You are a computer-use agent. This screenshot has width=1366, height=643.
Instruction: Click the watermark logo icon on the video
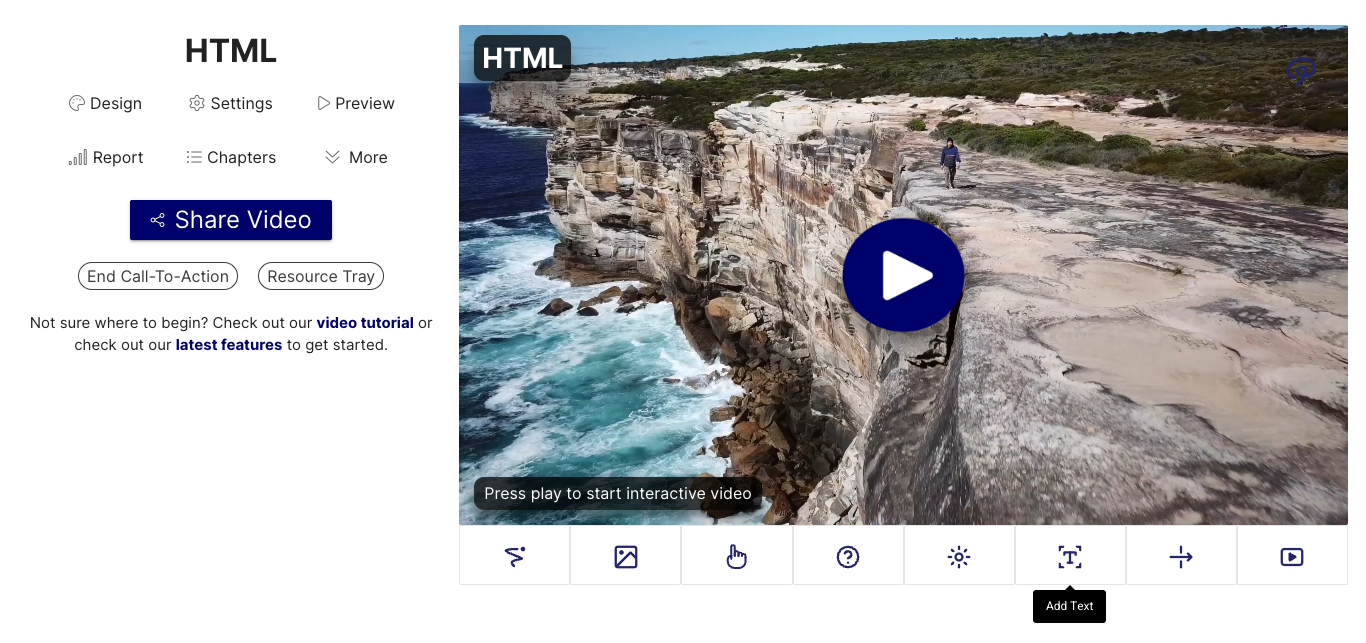(1300, 72)
